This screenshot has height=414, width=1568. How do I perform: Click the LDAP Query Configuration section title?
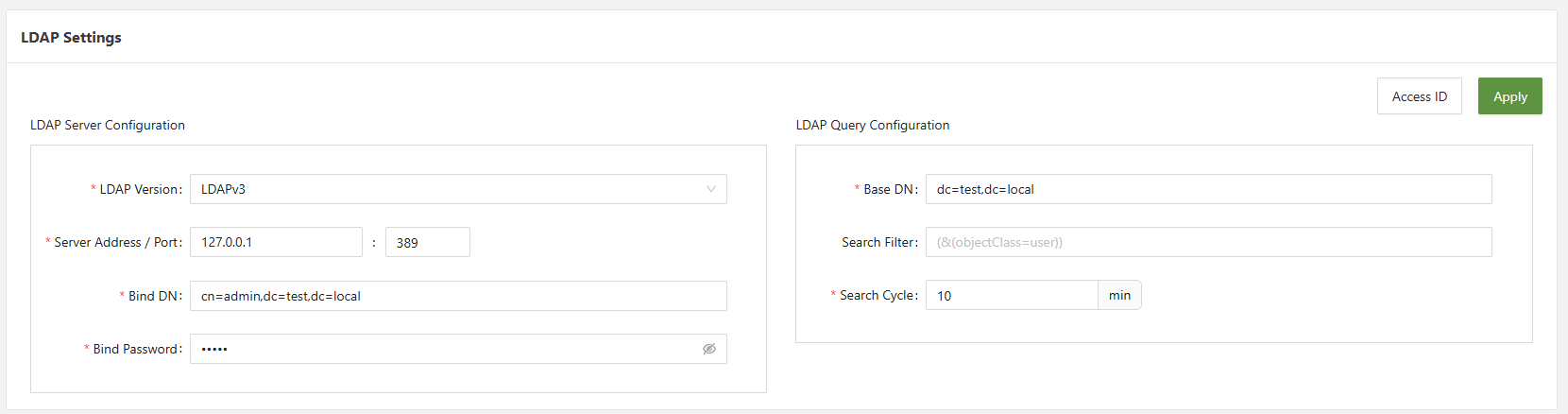[x=873, y=125]
